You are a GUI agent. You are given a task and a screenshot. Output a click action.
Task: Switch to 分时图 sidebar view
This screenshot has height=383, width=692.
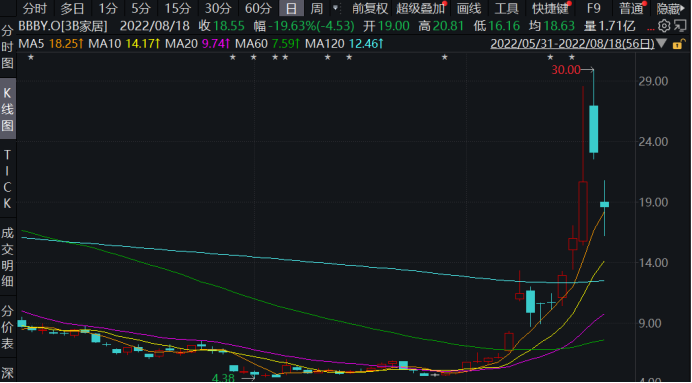coord(8,47)
